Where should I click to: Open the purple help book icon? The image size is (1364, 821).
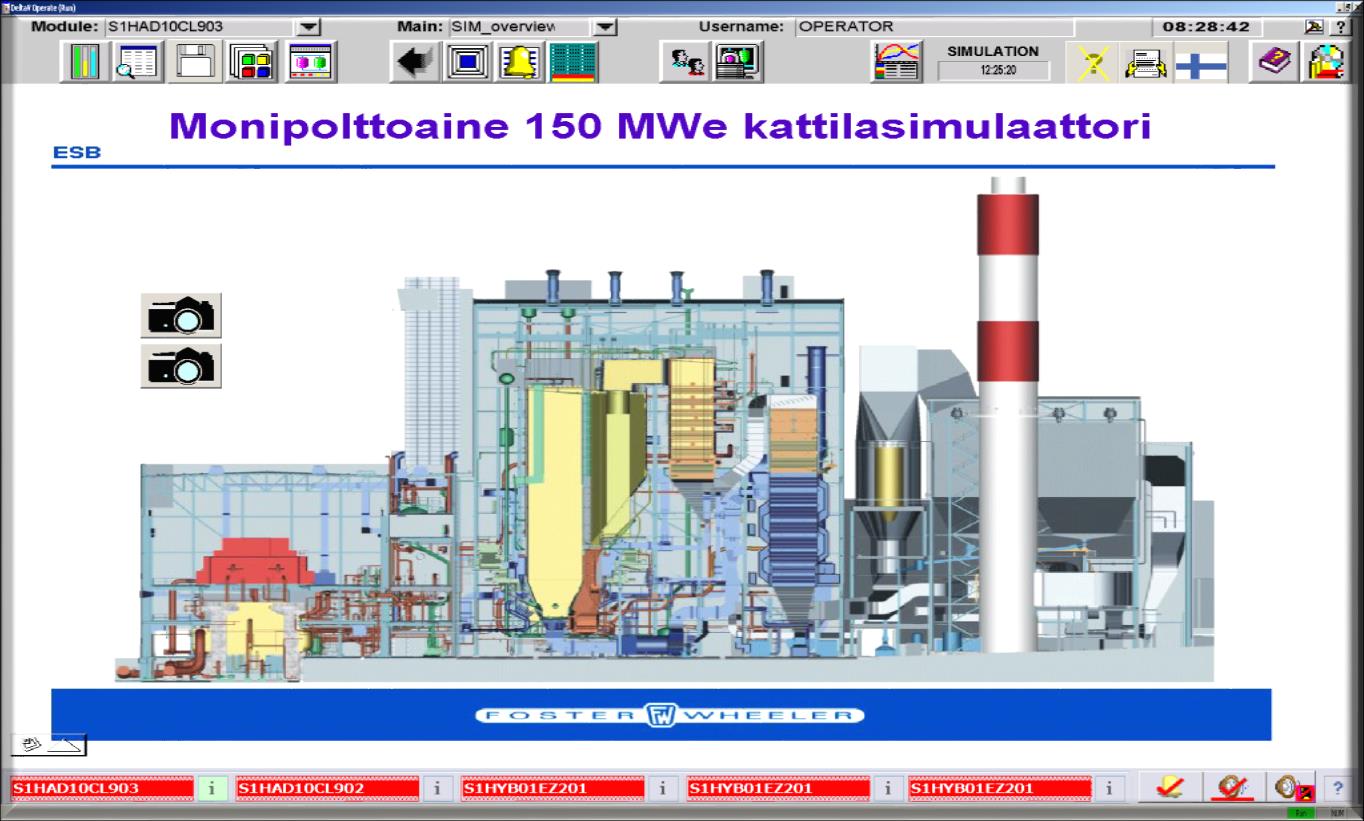click(x=1274, y=62)
